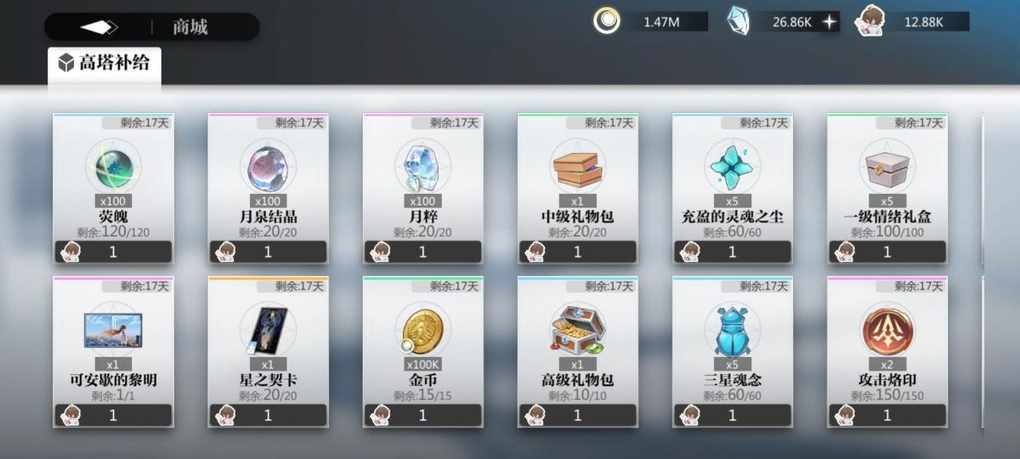This screenshot has height=459, width=1020.
Task: Pick the 攻击烙印 red emblem icon
Action: coord(887,331)
